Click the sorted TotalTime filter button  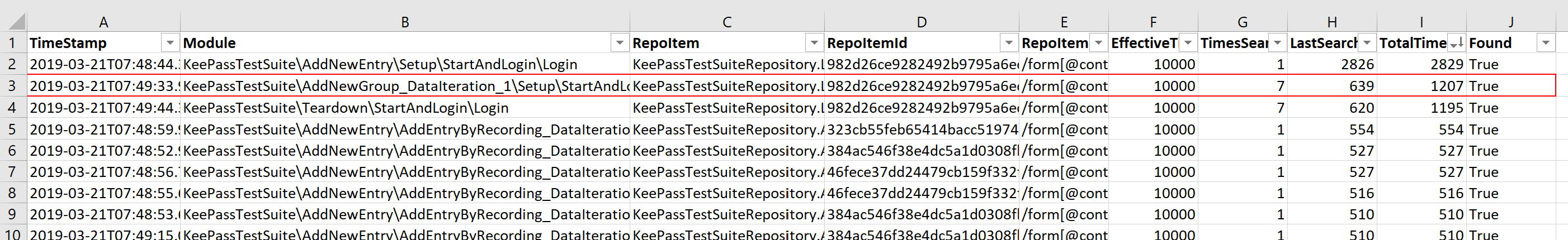click(1456, 43)
